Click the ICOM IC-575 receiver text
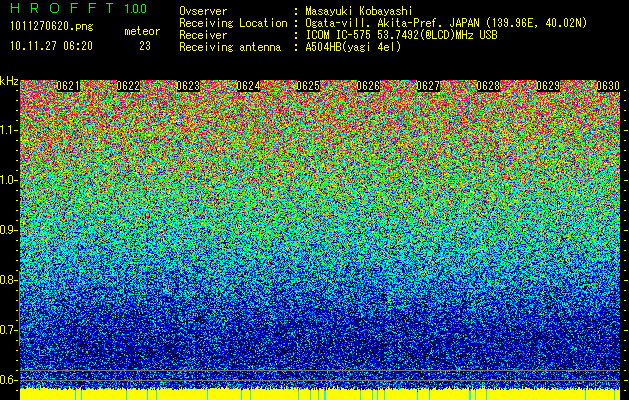The height and width of the screenshot is (400, 629). (x=402, y=35)
